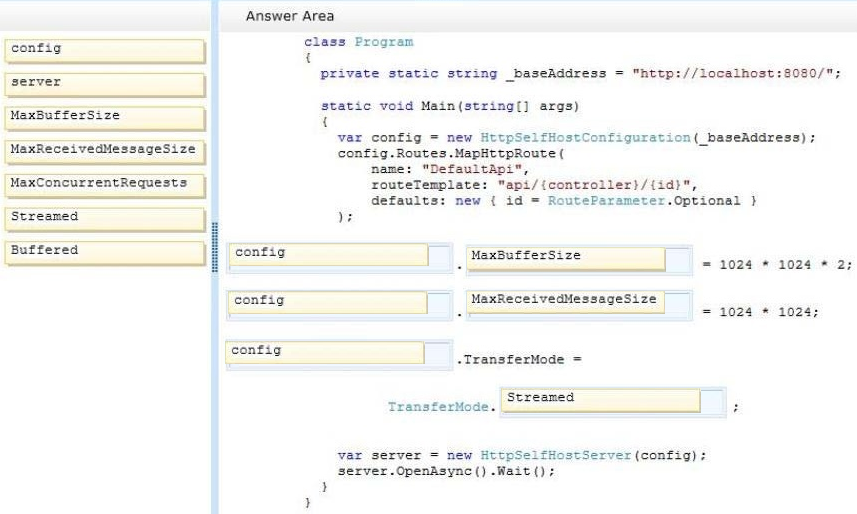Click the splitter grip between panels
857x514 pixels.
pos(214,247)
